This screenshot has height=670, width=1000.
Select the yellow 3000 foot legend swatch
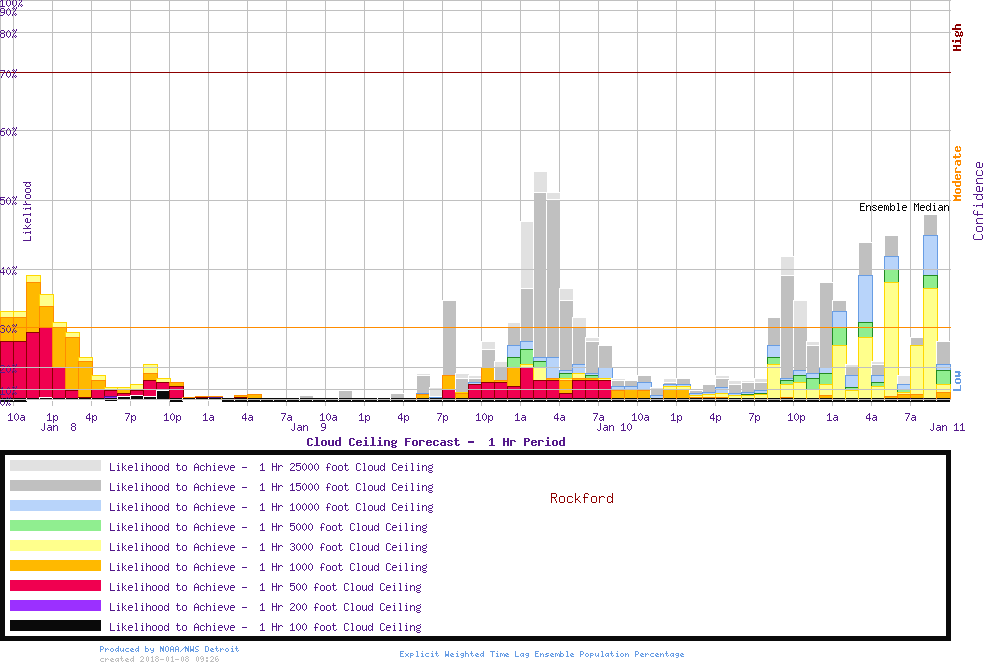click(x=55, y=546)
